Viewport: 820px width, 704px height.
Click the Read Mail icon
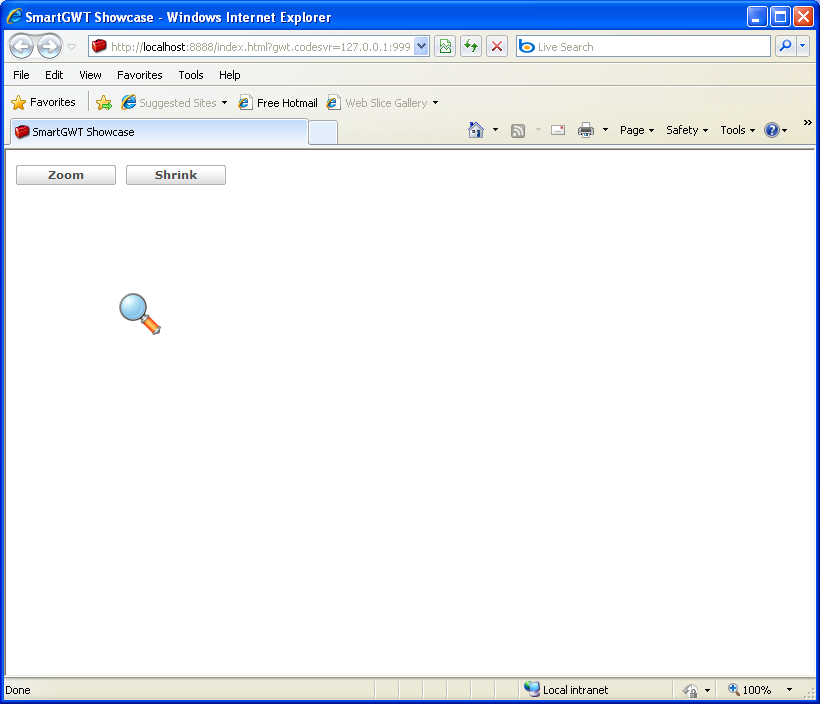click(558, 130)
